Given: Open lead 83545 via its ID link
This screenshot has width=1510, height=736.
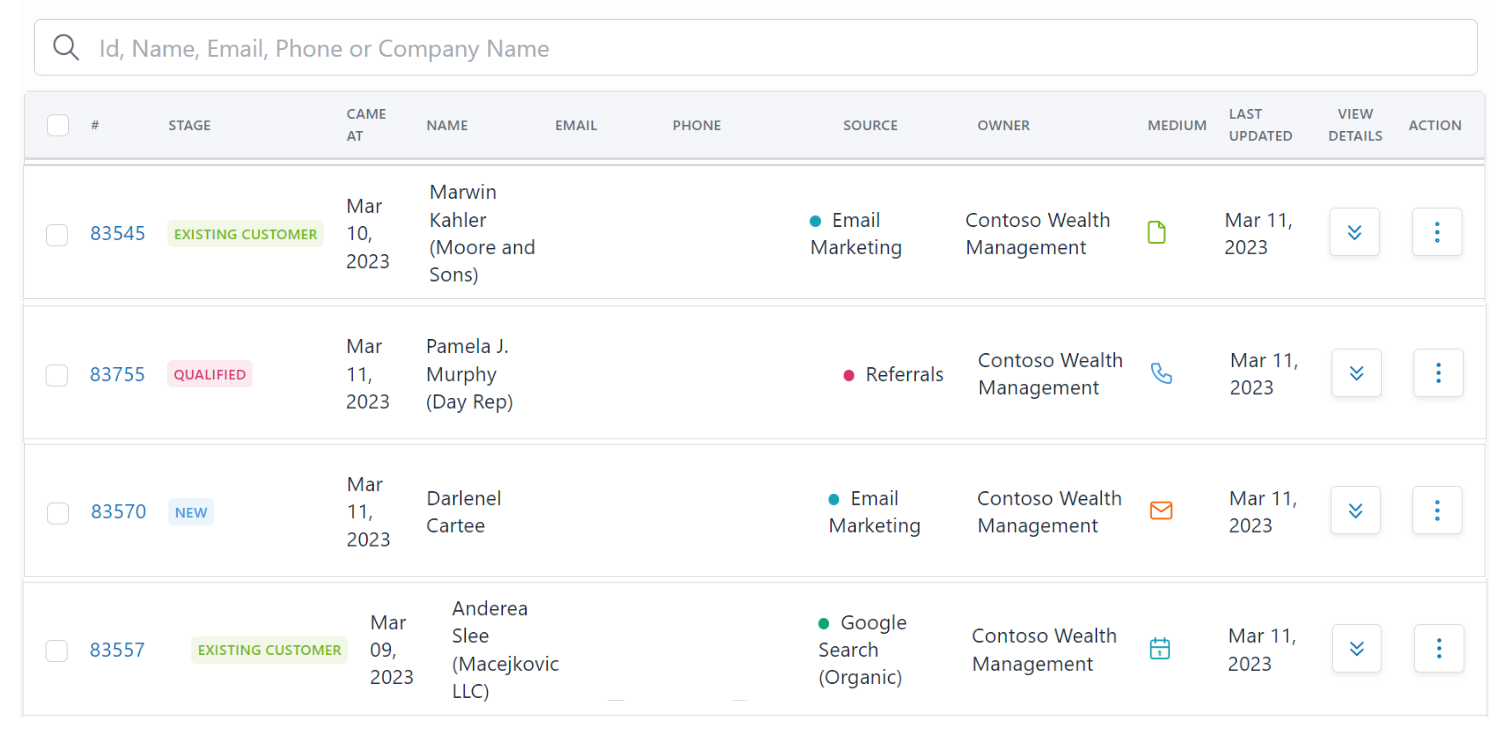Looking at the screenshot, I should point(117,232).
